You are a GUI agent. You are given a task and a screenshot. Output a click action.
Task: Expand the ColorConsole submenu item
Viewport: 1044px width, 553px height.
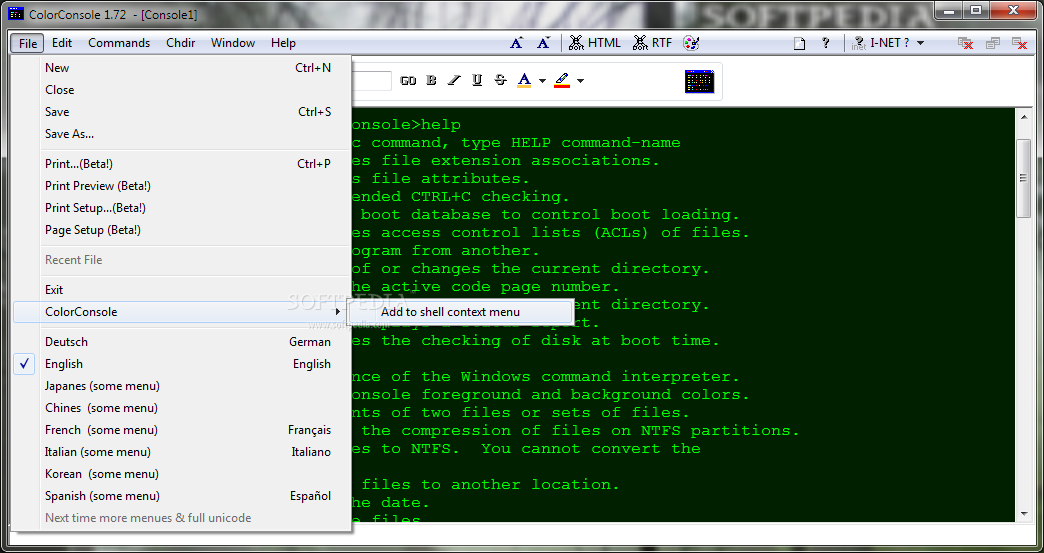(181, 311)
